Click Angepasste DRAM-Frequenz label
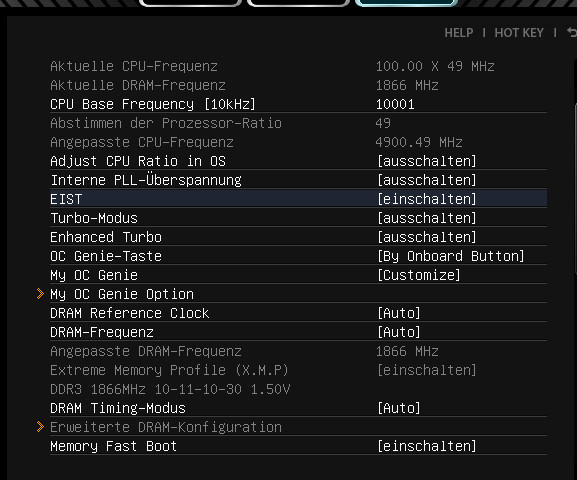 coord(146,351)
